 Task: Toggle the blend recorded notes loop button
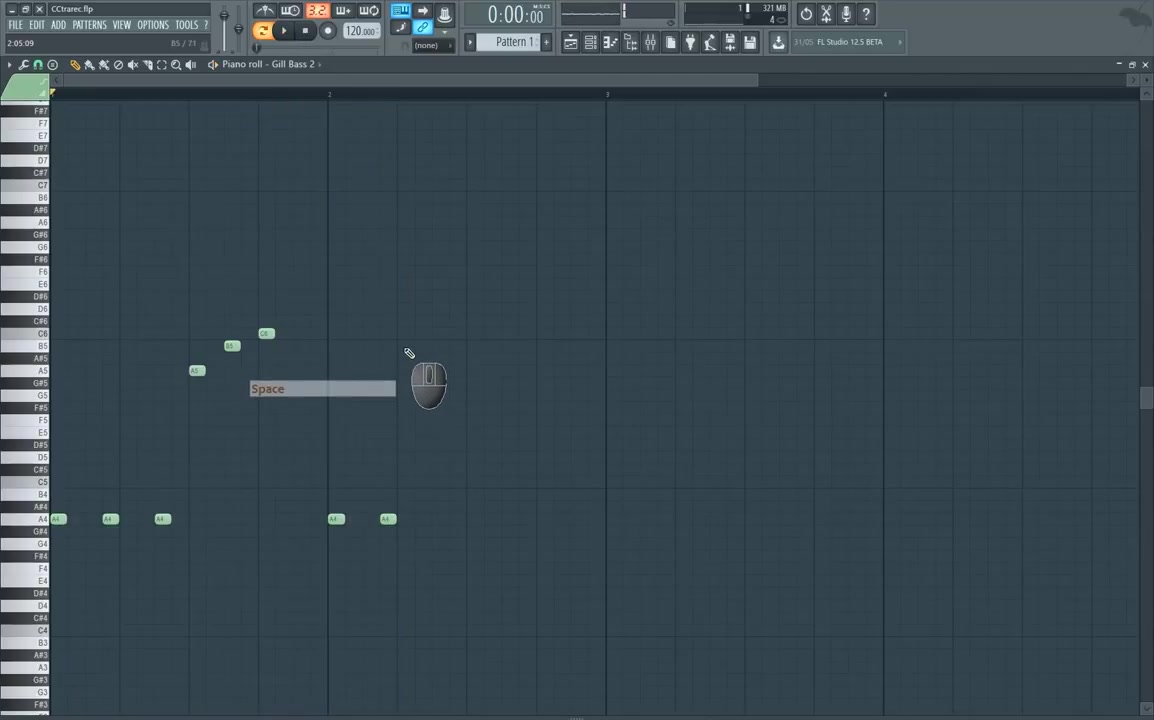[368, 11]
